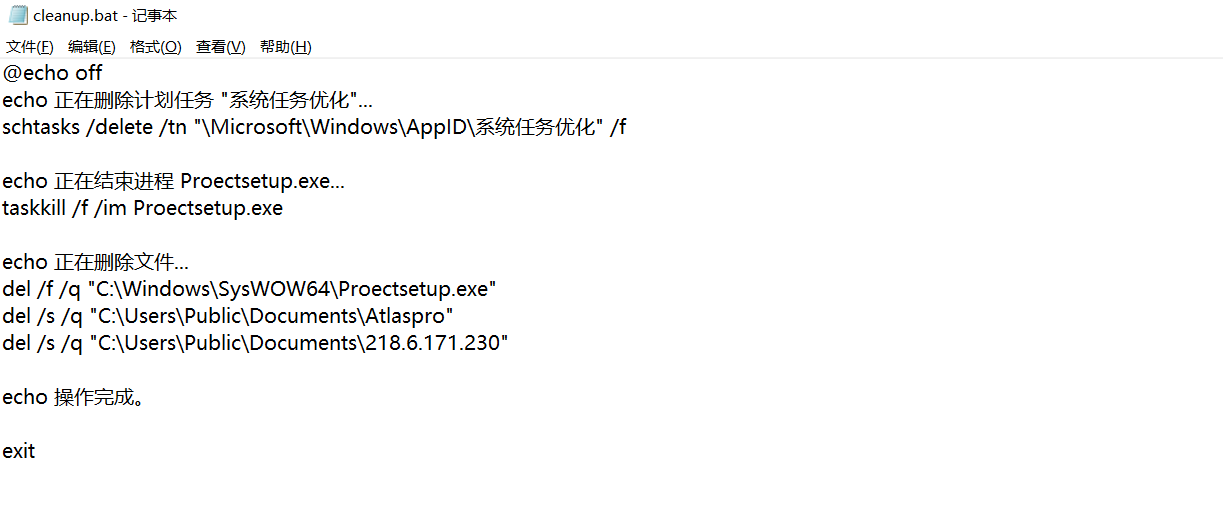
Task: Click the quoted "系统任务优化" text in the echo line
Action: click(289, 100)
